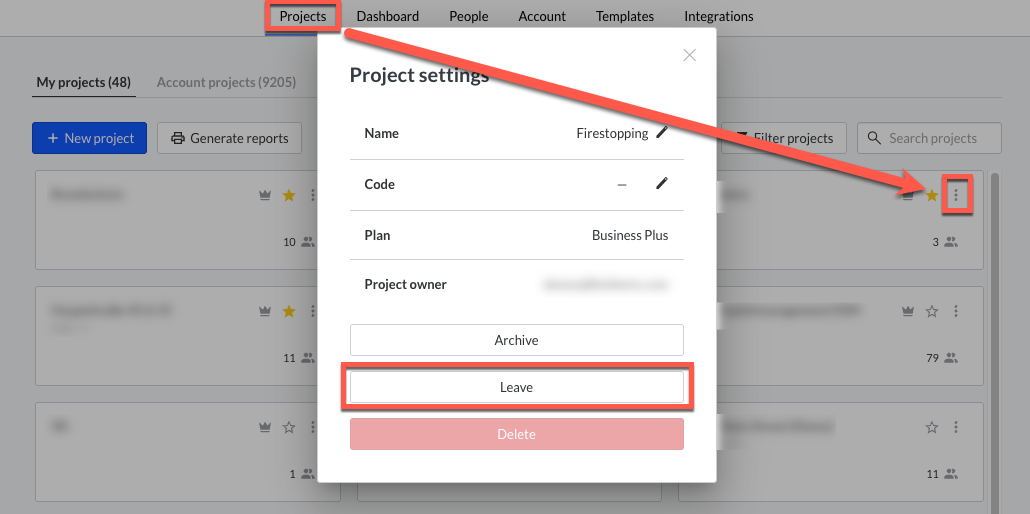Expand the kebab menu on the 79-member project
The height and width of the screenshot is (514, 1030).
tap(956, 312)
